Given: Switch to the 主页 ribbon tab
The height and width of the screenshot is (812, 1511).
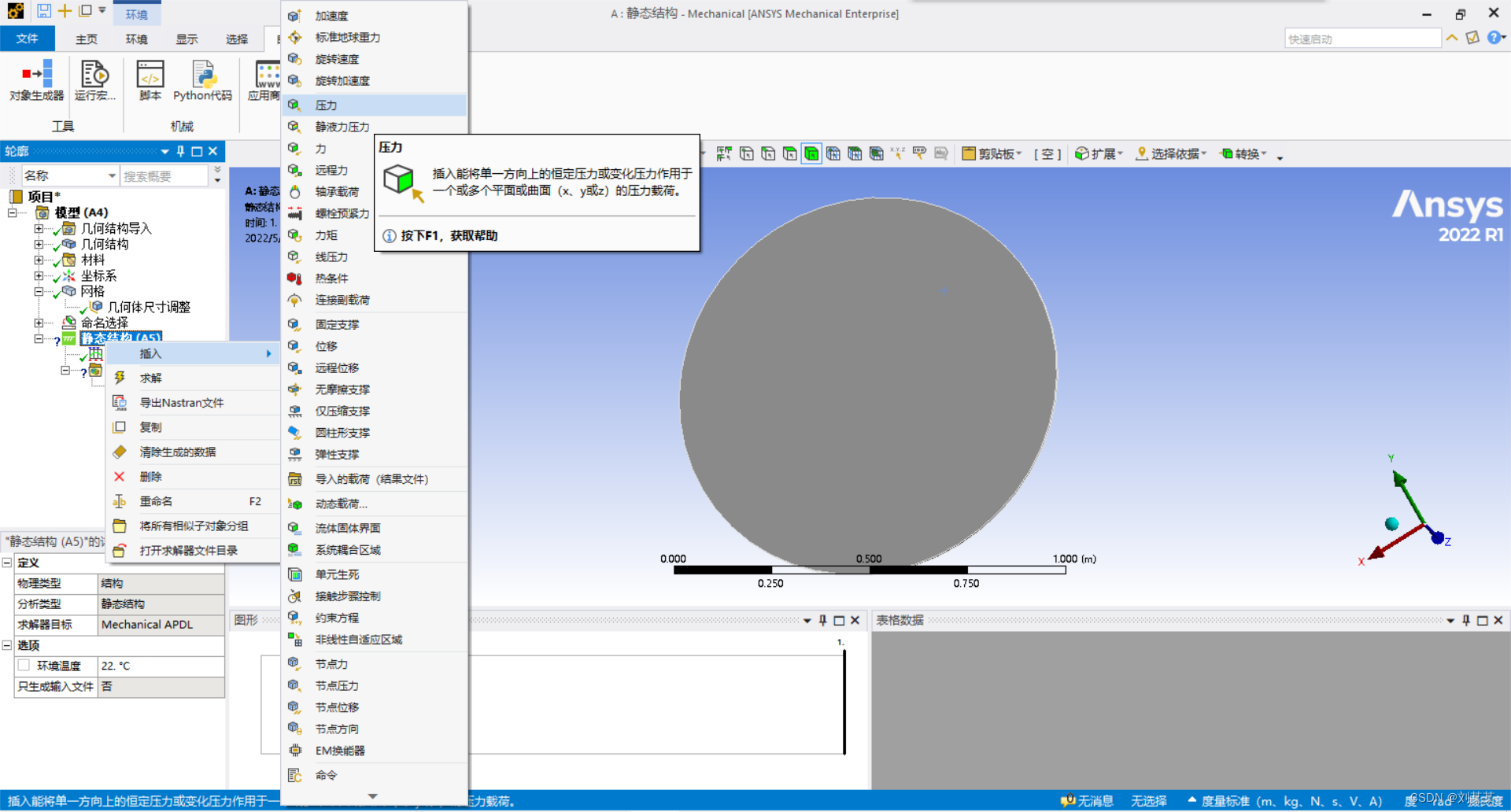Looking at the screenshot, I should [87, 39].
